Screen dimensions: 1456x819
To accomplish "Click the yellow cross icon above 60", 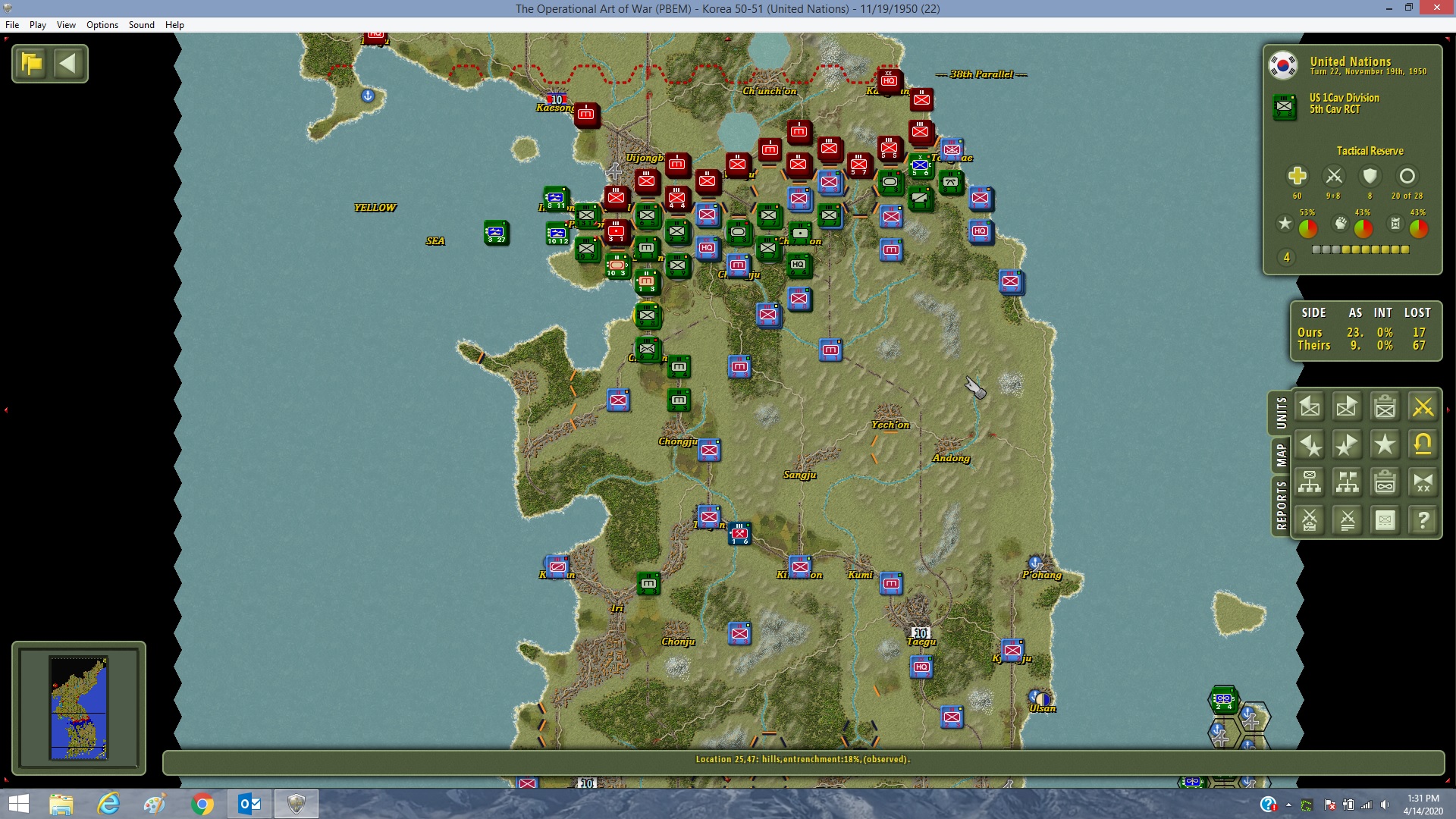I will click(x=1297, y=176).
